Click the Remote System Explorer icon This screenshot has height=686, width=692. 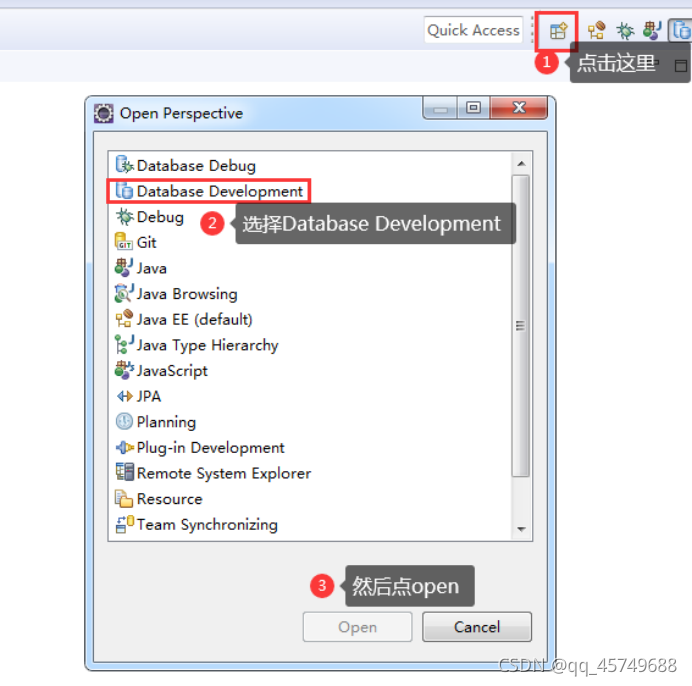tap(124, 473)
